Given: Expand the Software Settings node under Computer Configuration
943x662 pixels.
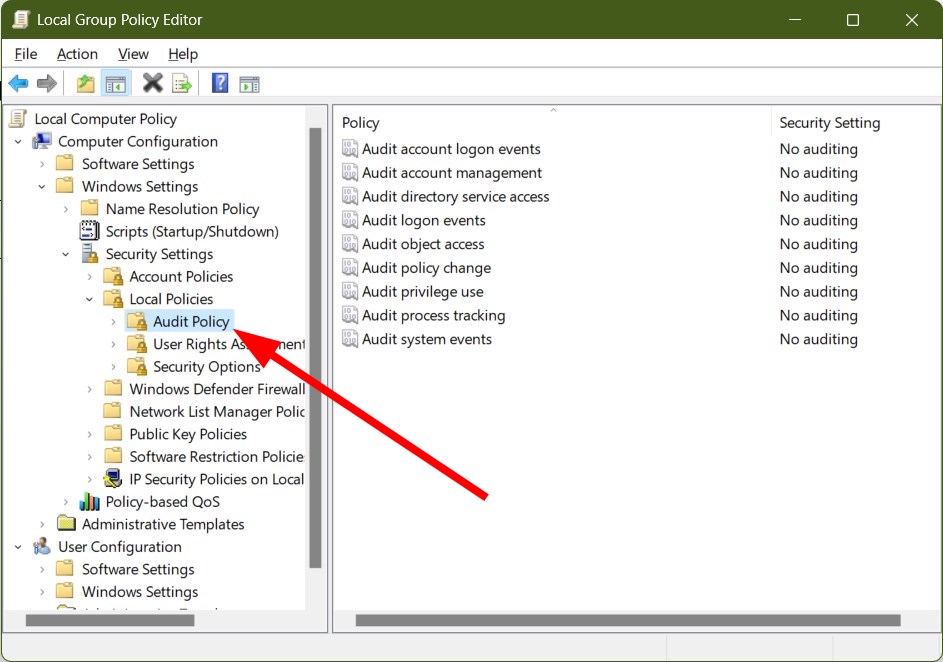Looking at the screenshot, I should (41, 164).
